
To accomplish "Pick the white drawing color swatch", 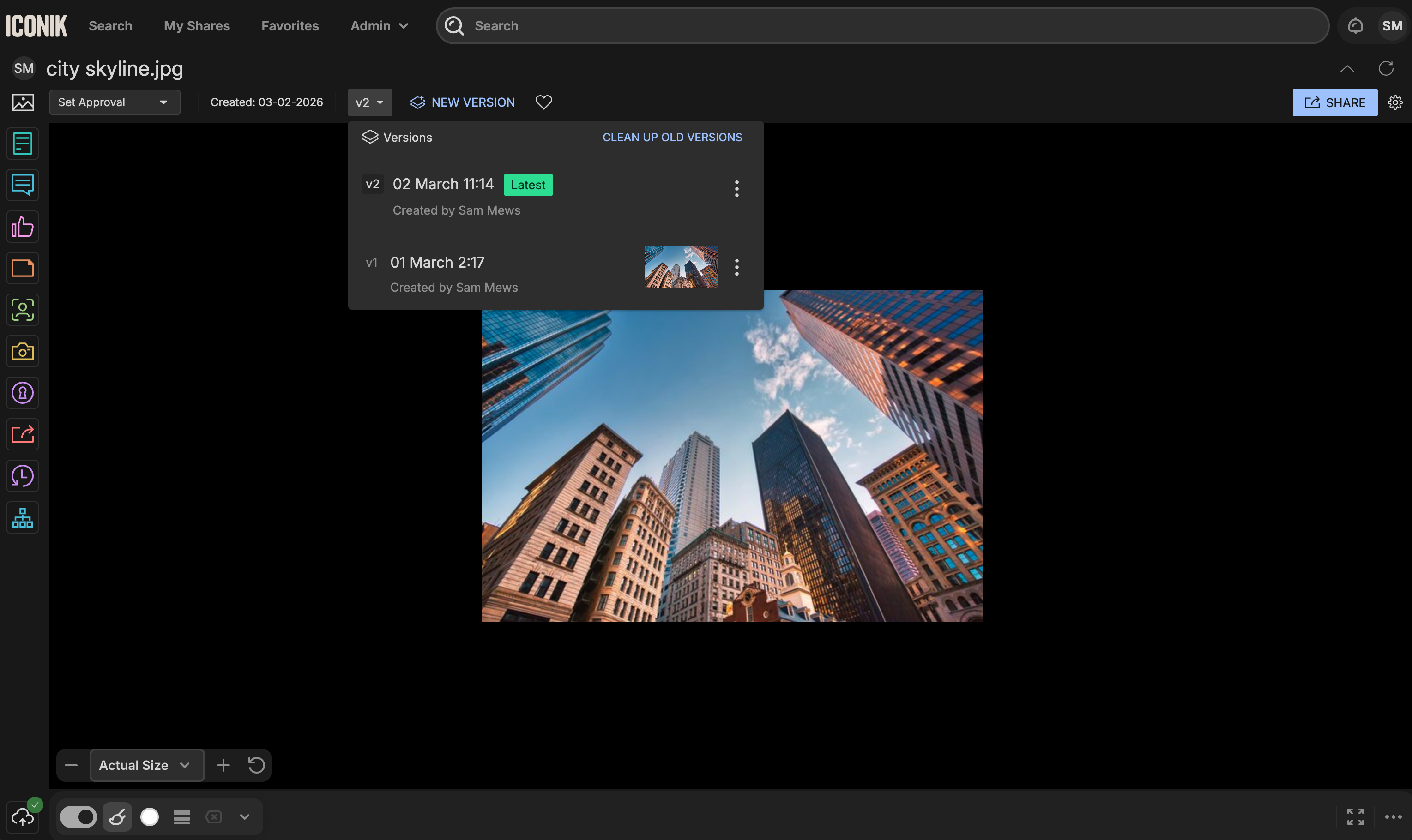I will (x=150, y=817).
